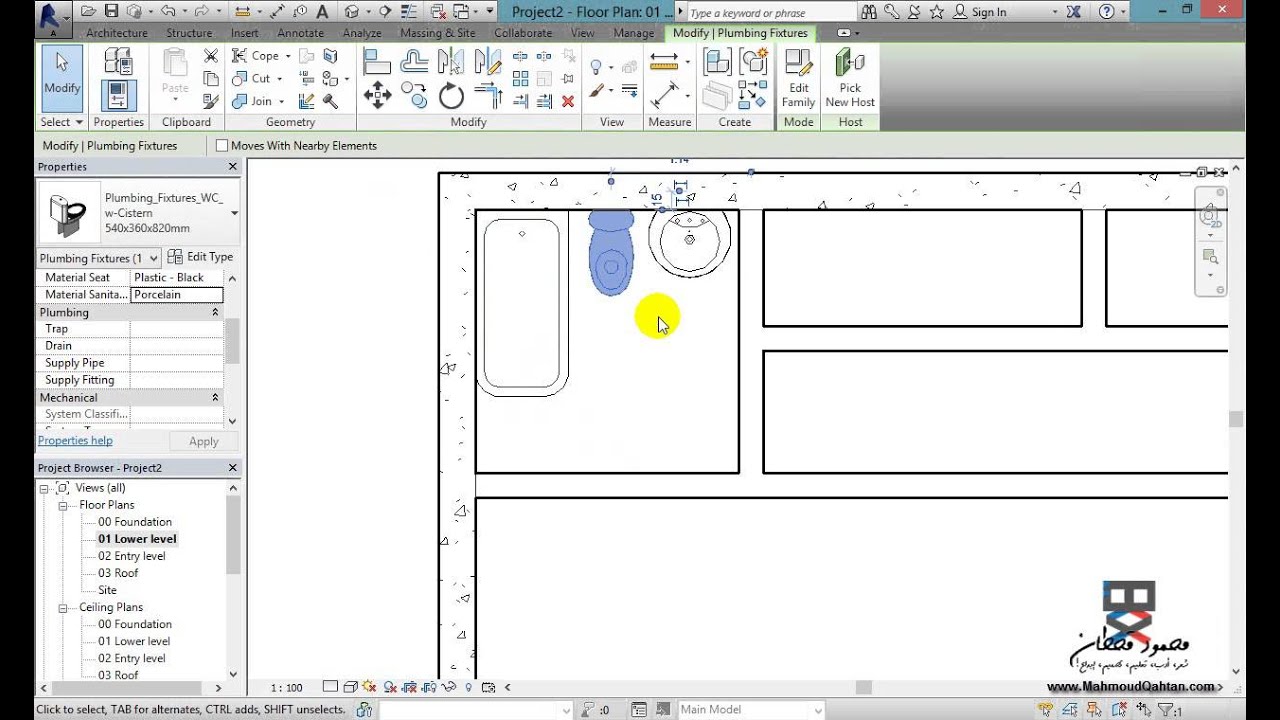Viewport: 1280px width, 720px height.
Task: Select the Move tool
Action: point(377,96)
